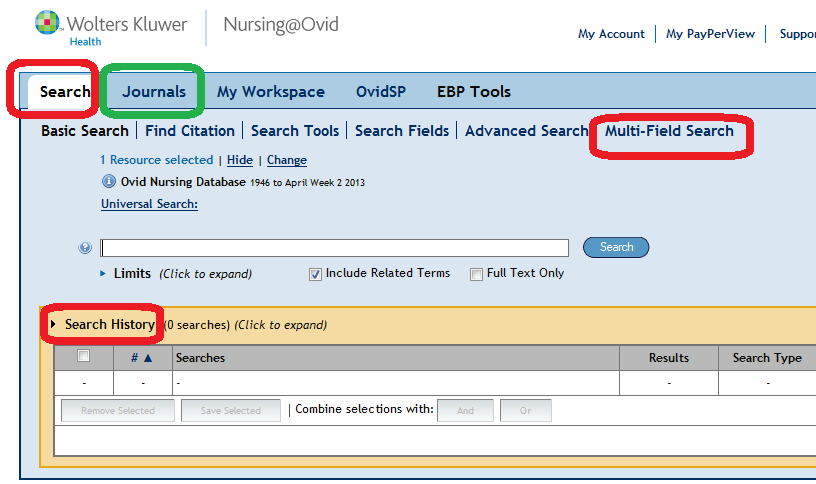Open the Find Citation option

[190, 131]
